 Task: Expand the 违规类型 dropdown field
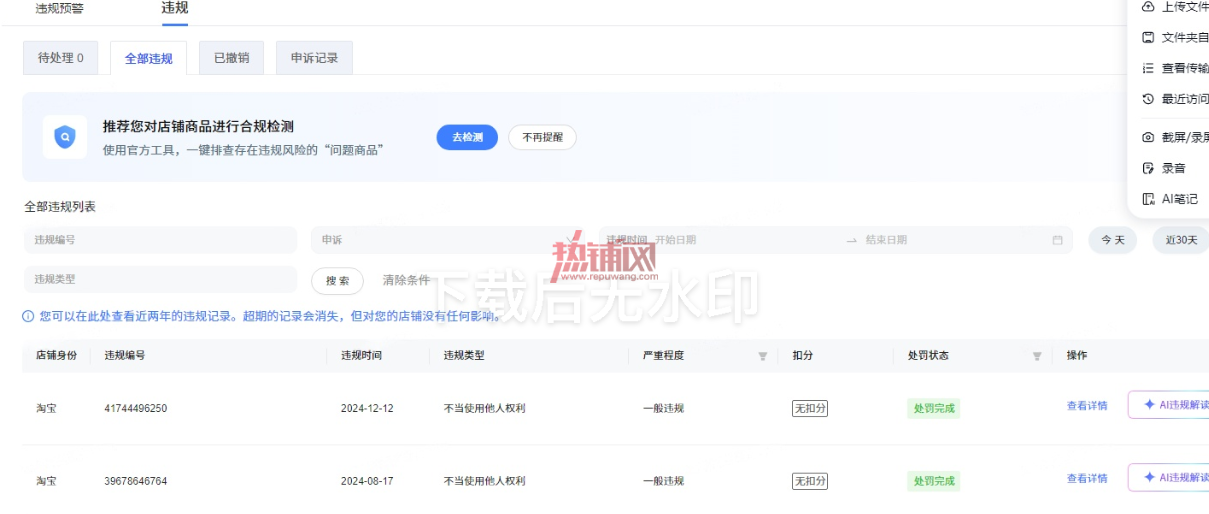[160, 279]
